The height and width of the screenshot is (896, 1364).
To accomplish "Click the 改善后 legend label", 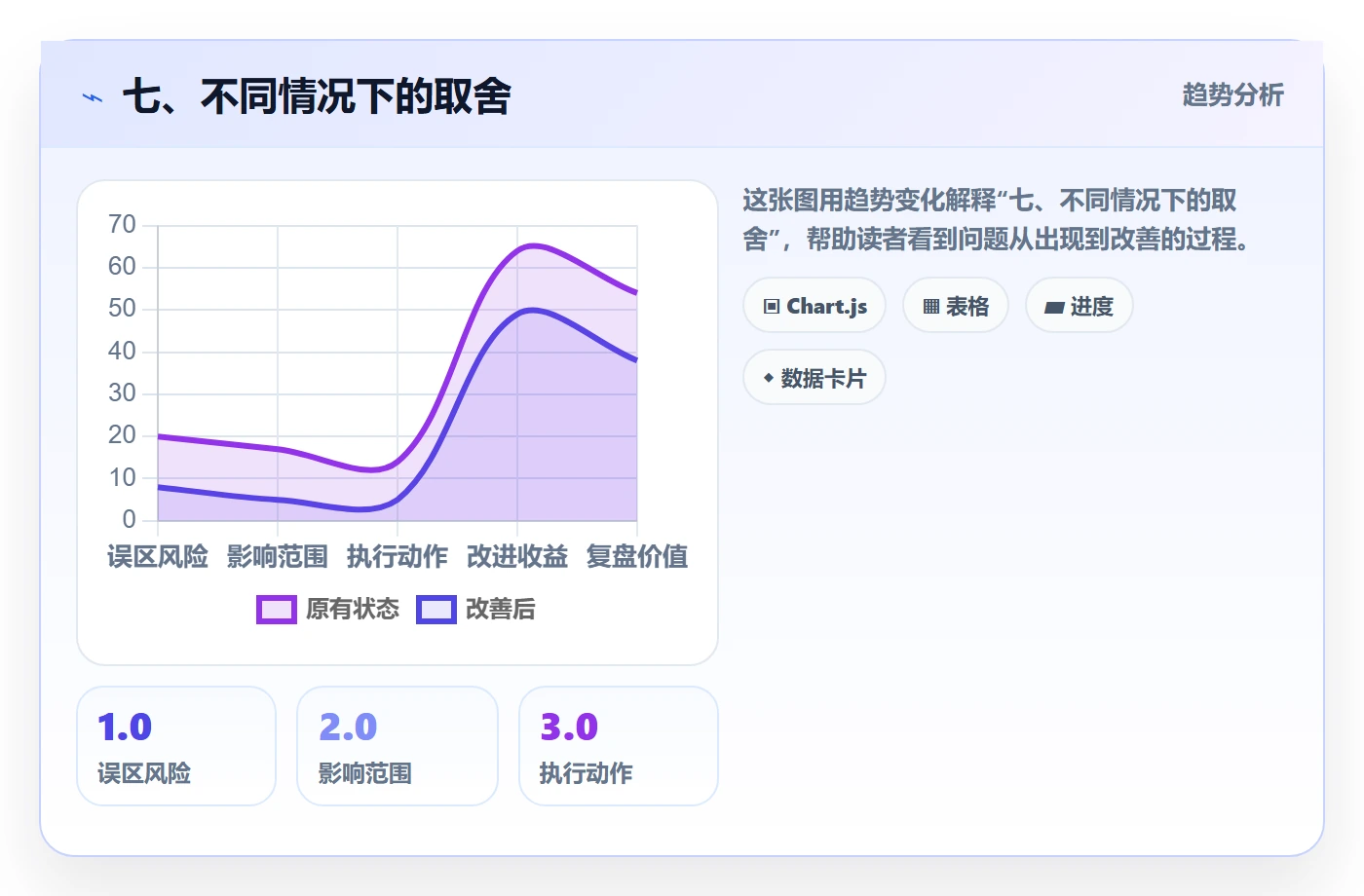I will point(501,609).
